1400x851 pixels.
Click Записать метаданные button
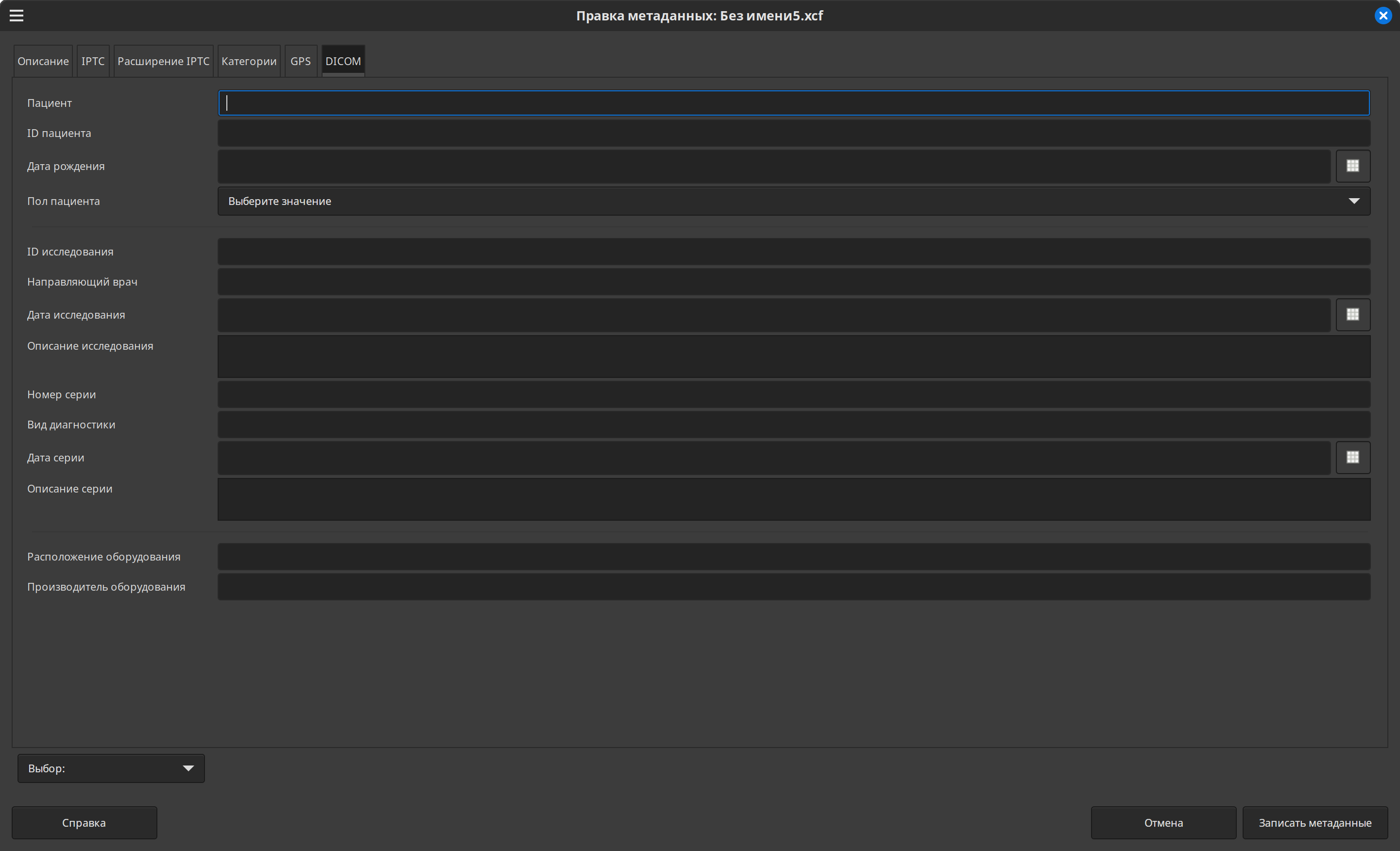pos(1315,823)
